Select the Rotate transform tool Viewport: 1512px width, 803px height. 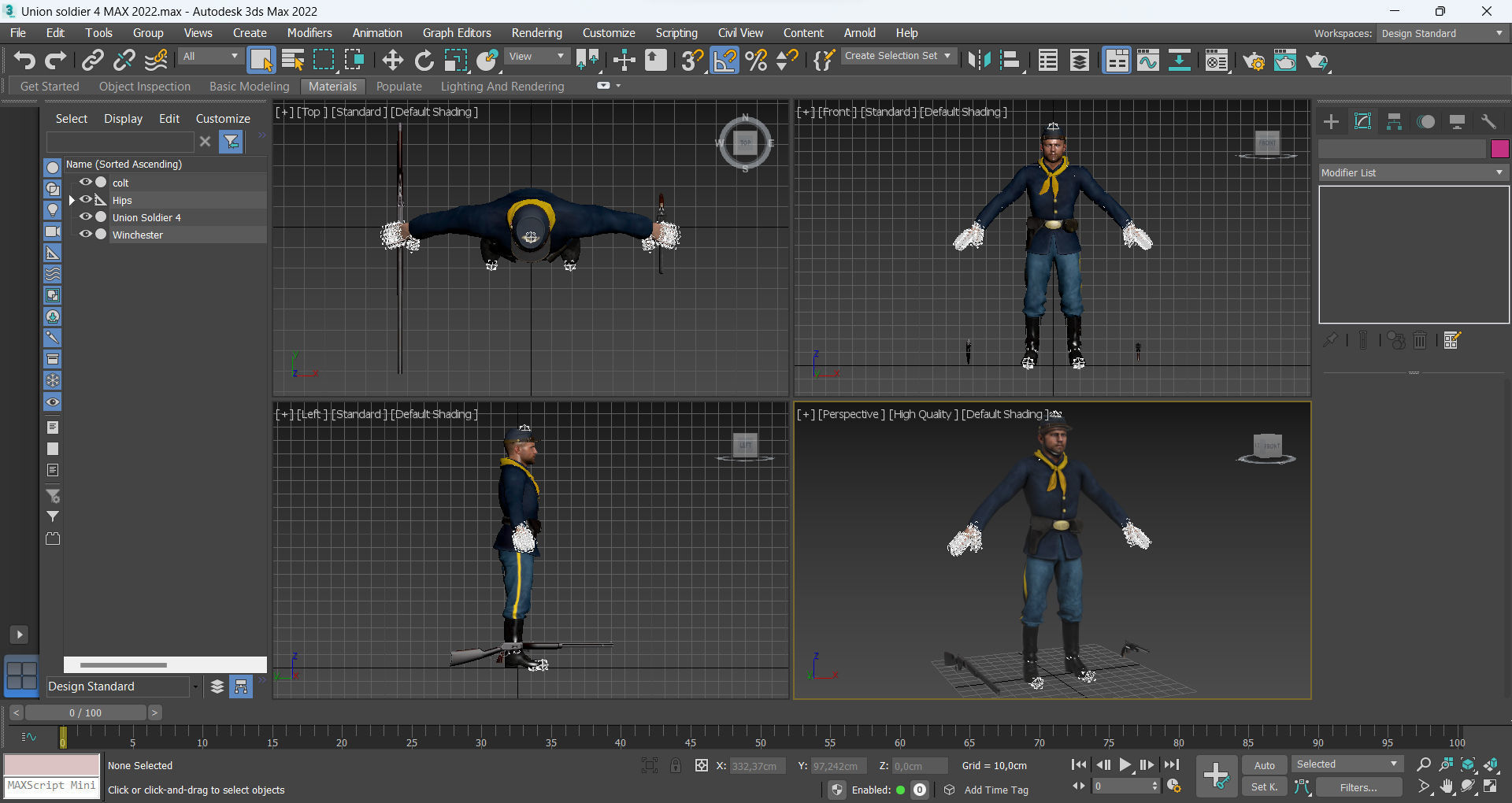424,60
